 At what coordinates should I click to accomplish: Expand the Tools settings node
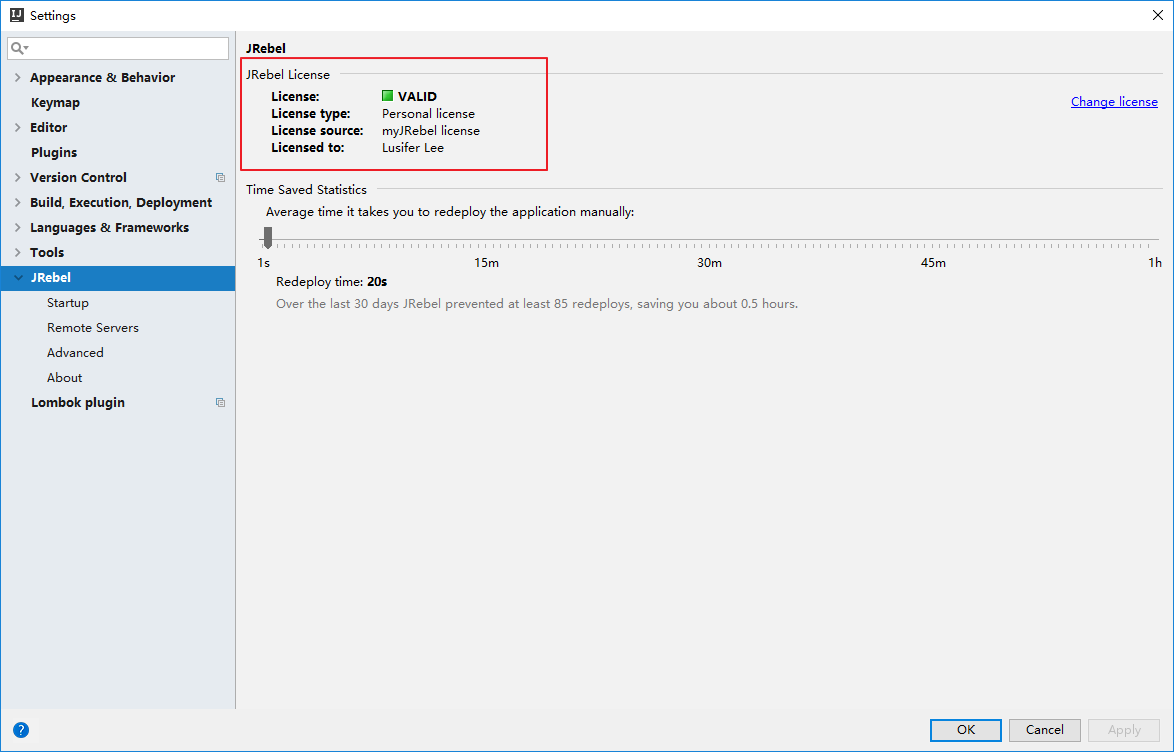[x=17, y=253]
